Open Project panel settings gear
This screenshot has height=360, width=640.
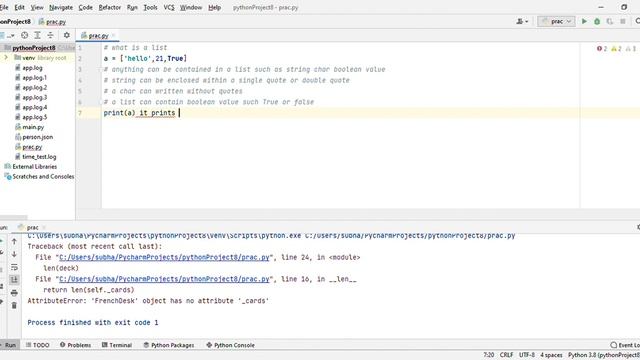[67, 36]
